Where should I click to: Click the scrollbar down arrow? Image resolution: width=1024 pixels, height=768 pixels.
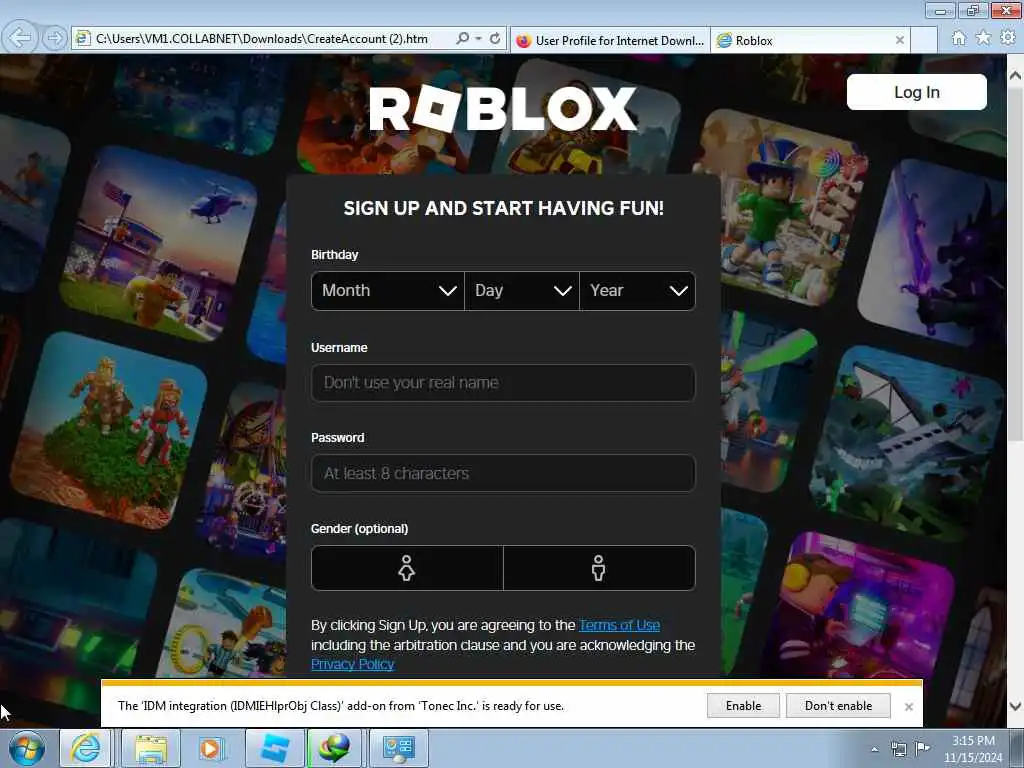point(1016,706)
